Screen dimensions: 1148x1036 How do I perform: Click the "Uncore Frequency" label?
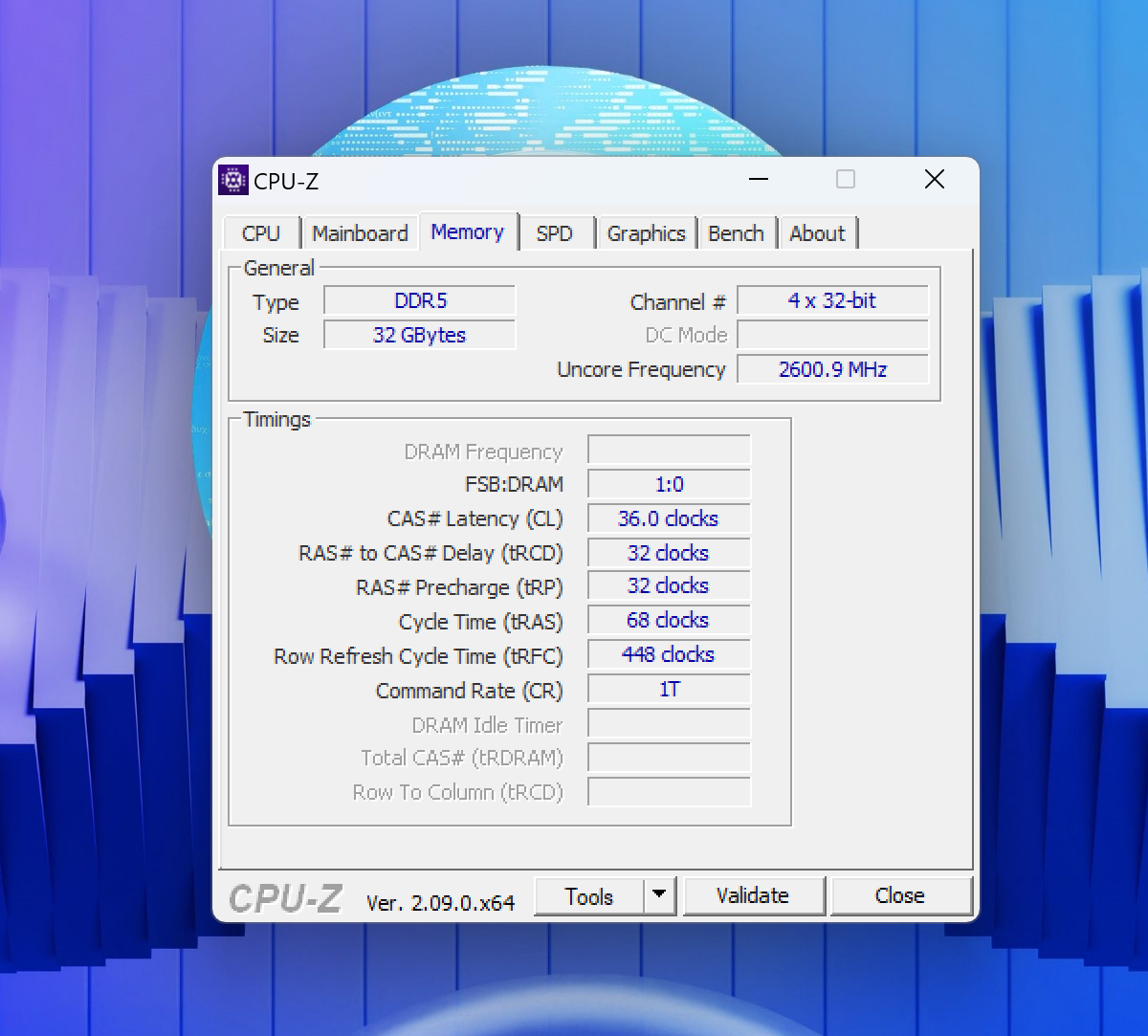pyautogui.click(x=641, y=370)
